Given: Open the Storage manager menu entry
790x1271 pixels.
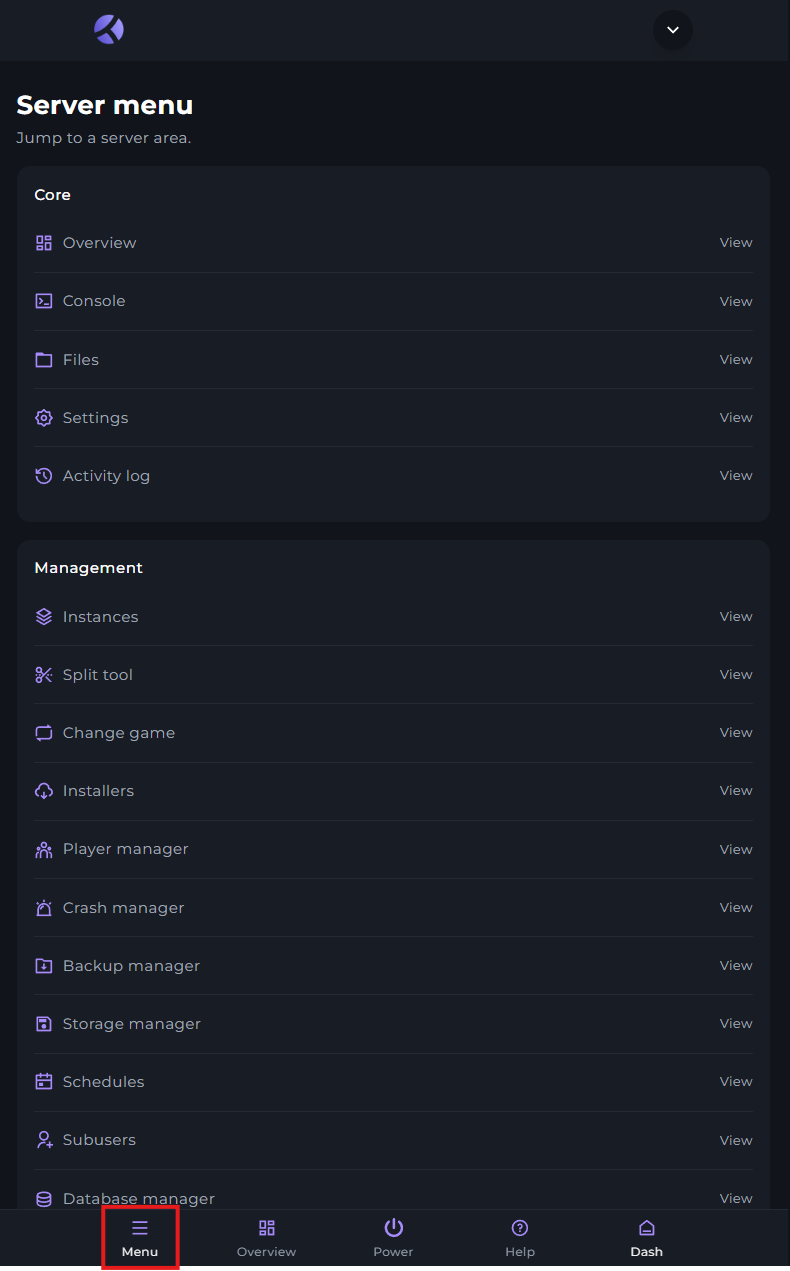Looking at the screenshot, I should [132, 1024].
